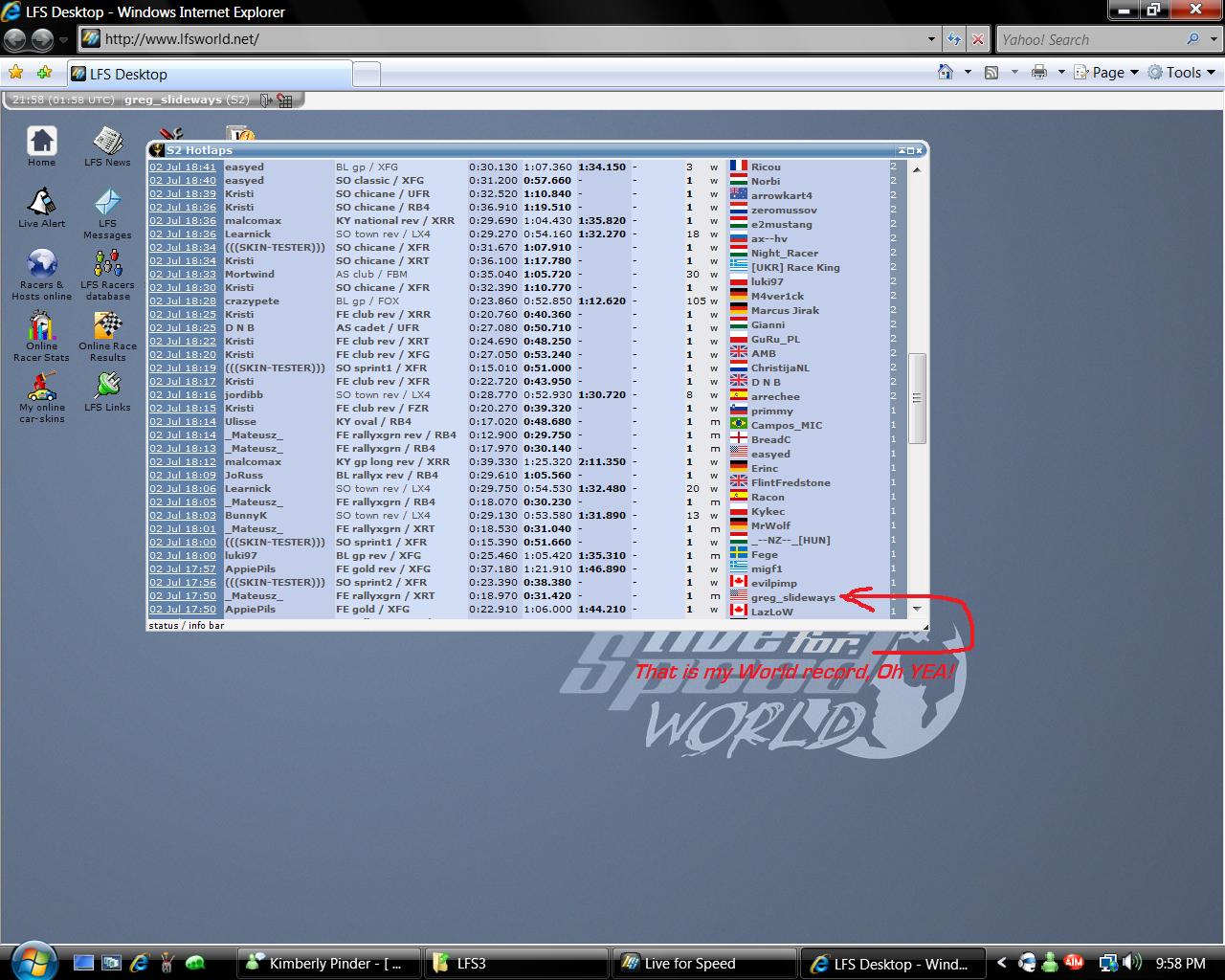The width and height of the screenshot is (1225, 980).
Task: Click the RSS feeds toolbar icon
Action: (991, 72)
